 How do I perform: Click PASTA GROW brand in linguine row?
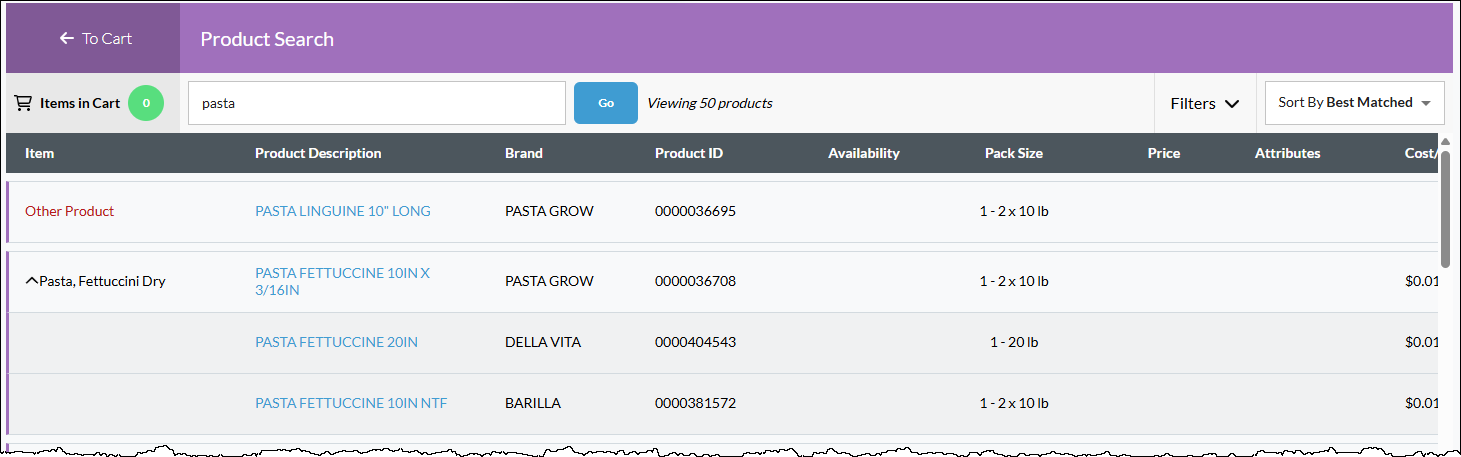pyautogui.click(x=549, y=211)
